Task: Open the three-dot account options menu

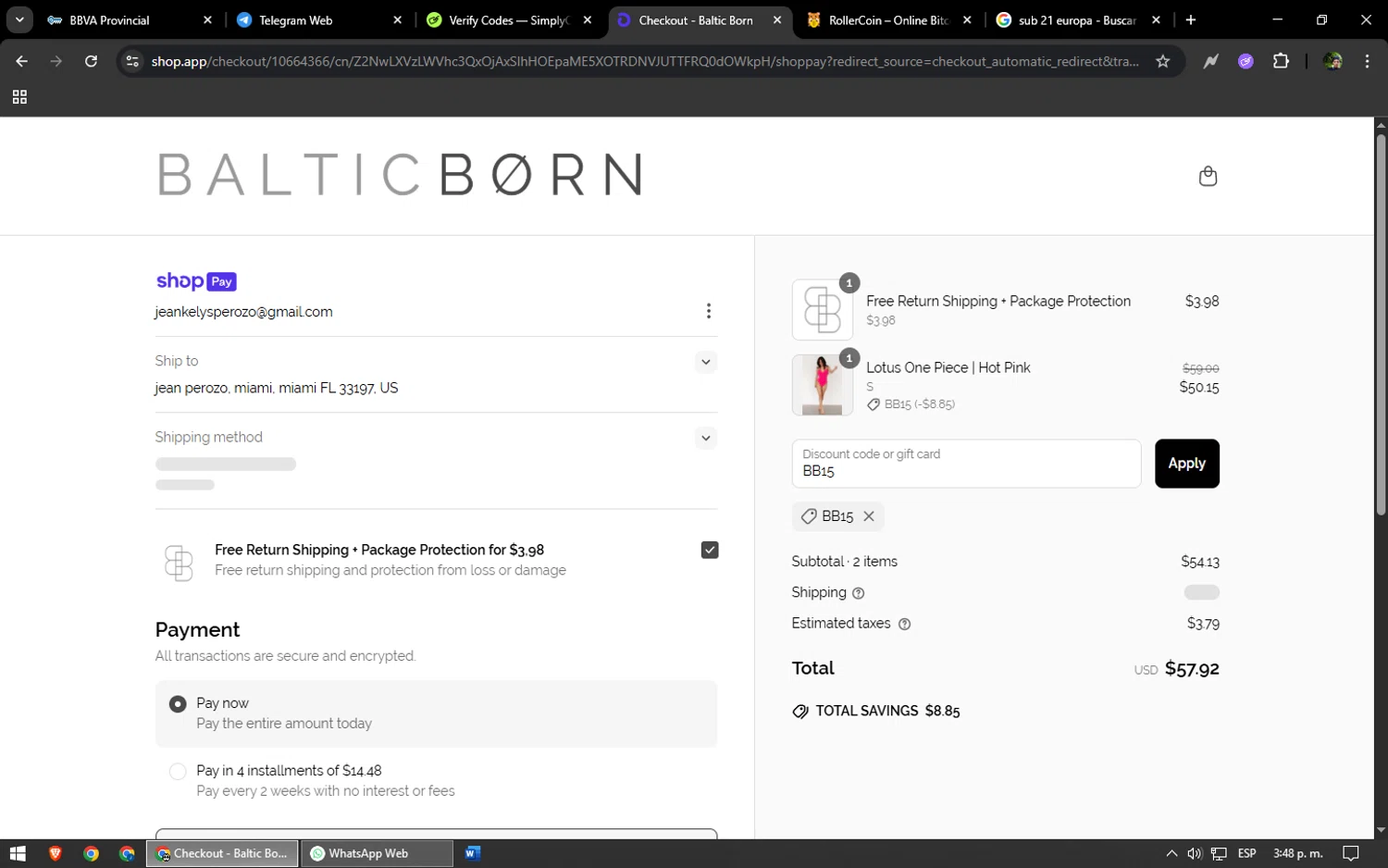Action: click(x=709, y=311)
